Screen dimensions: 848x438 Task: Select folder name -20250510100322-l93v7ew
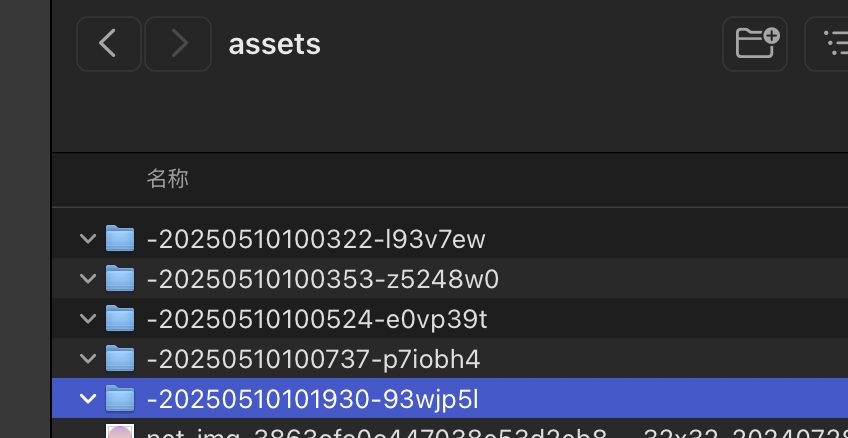pos(316,239)
